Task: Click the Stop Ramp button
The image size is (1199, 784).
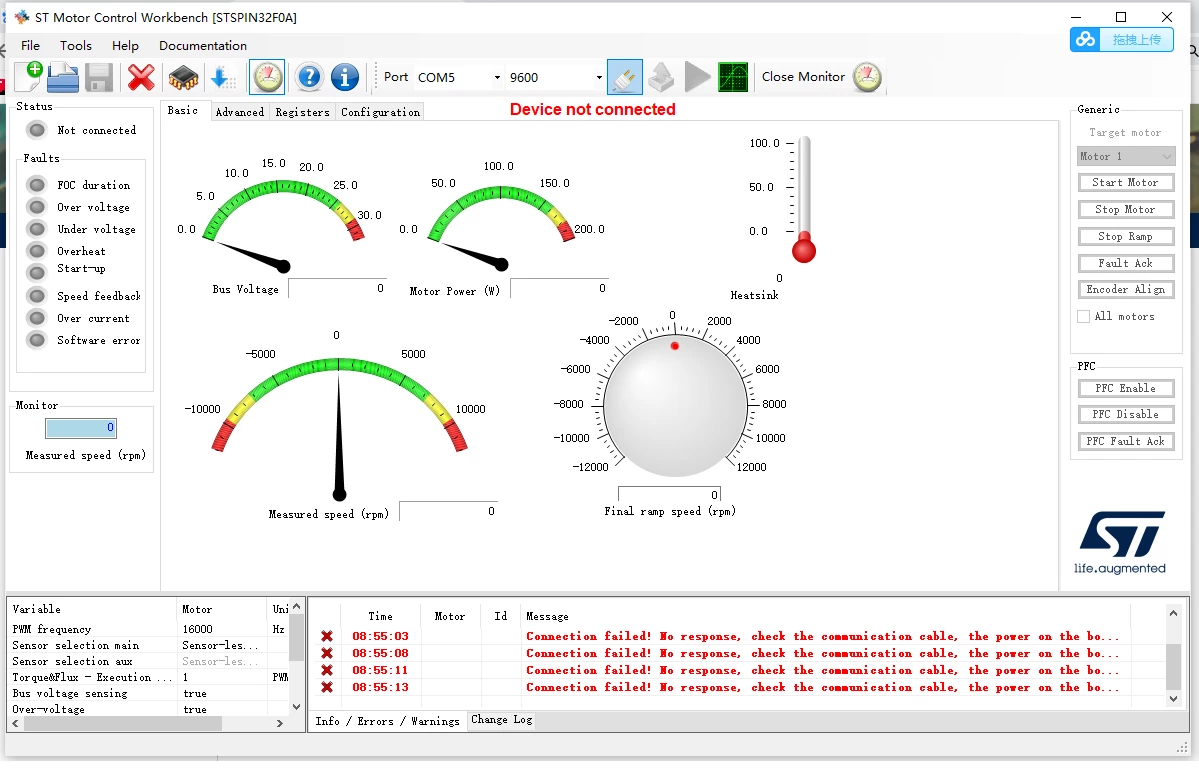Action: tap(1126, 236)
